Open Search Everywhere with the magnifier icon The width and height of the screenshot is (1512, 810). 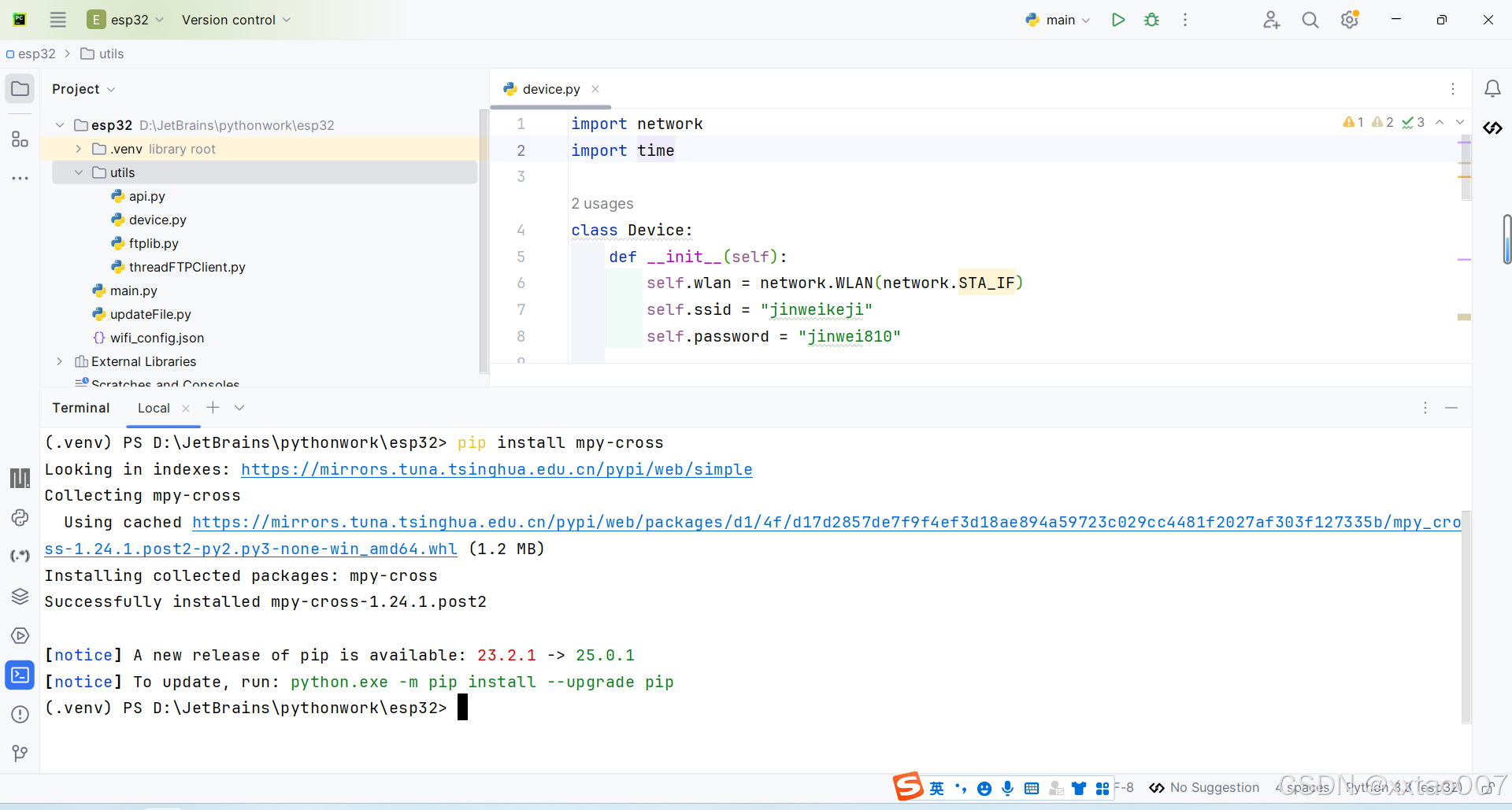[x=1310, y=20]
